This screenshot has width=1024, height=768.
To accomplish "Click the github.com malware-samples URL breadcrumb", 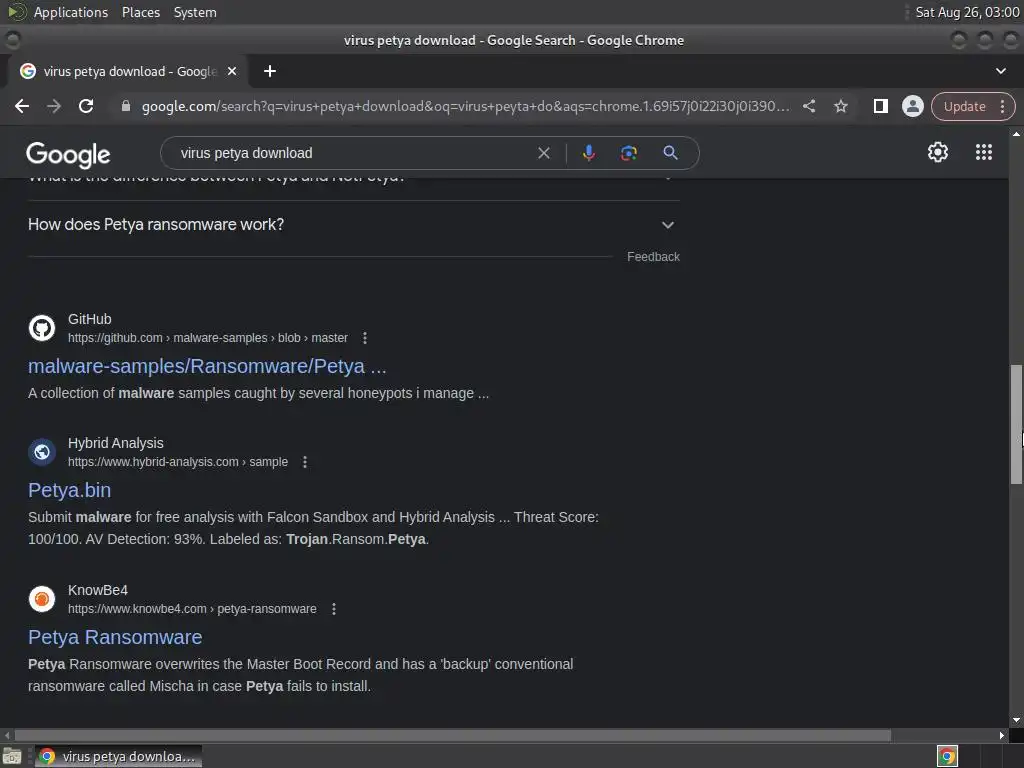I will (208, 338).
